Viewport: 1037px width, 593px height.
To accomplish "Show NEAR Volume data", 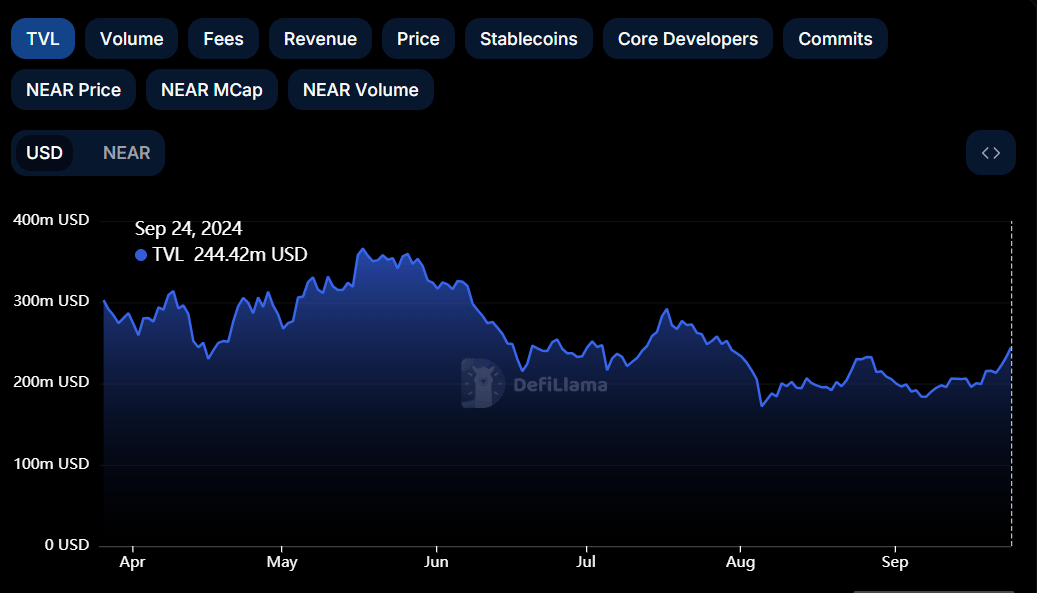I will click(x=360, y=89).
